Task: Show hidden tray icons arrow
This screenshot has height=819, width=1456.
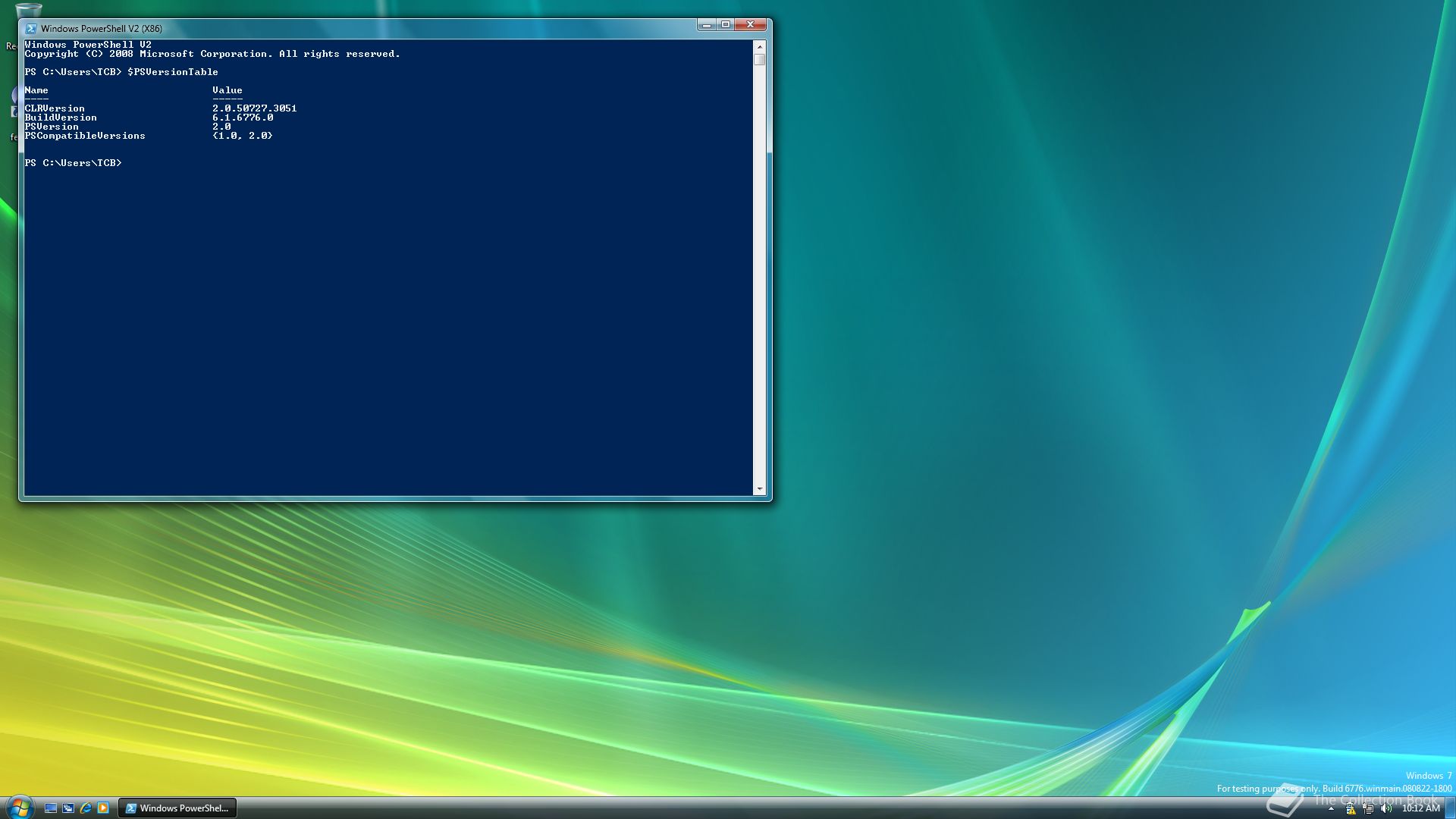Action: pos(1331,809)
